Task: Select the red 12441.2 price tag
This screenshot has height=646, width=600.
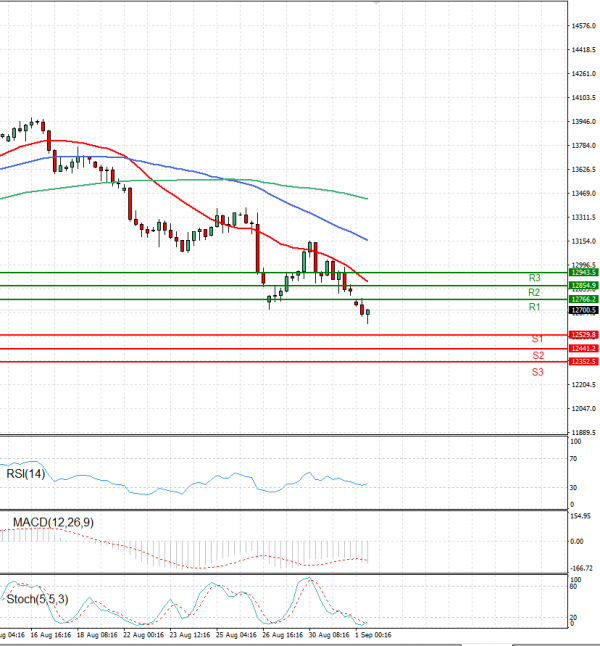Action: click(583, 348)
